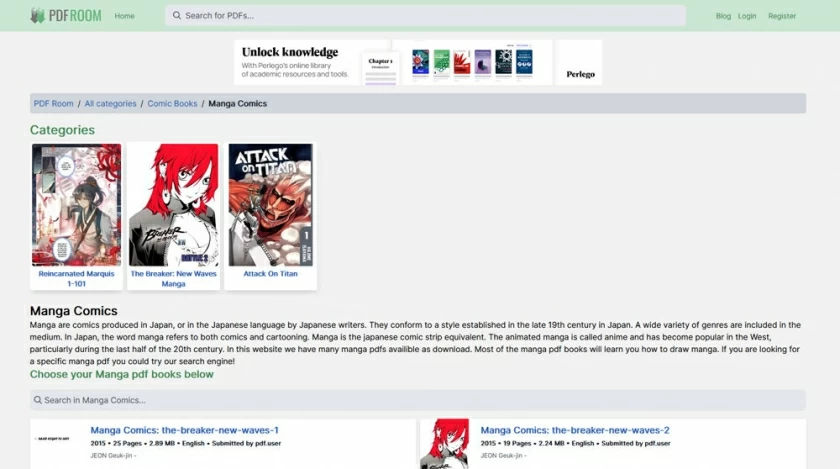Viewport: 840px width, 469px height.
Task: Click the PDF Room logo
Action: point(65,16)
